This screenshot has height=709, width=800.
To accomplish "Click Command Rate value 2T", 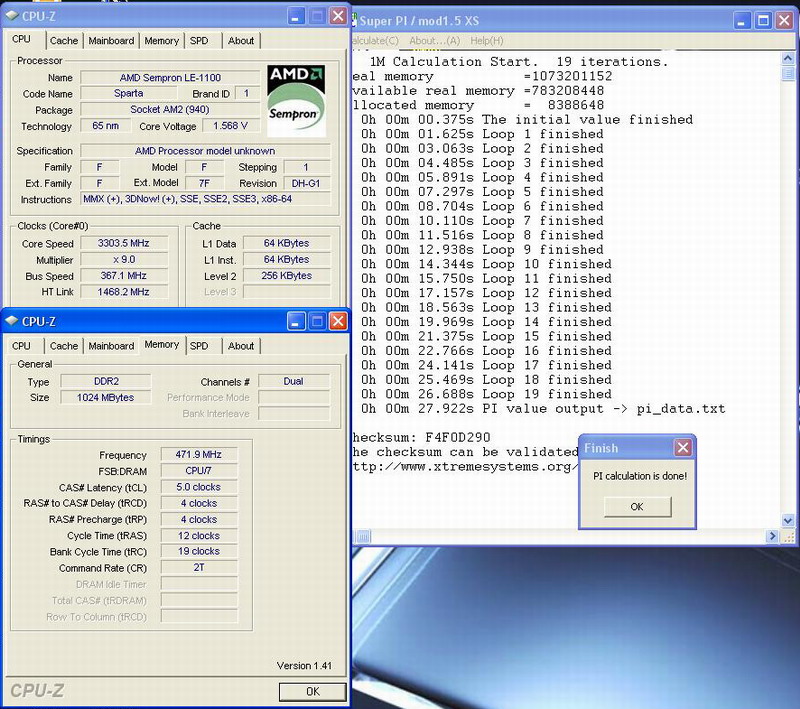I will tap(198, 568).
